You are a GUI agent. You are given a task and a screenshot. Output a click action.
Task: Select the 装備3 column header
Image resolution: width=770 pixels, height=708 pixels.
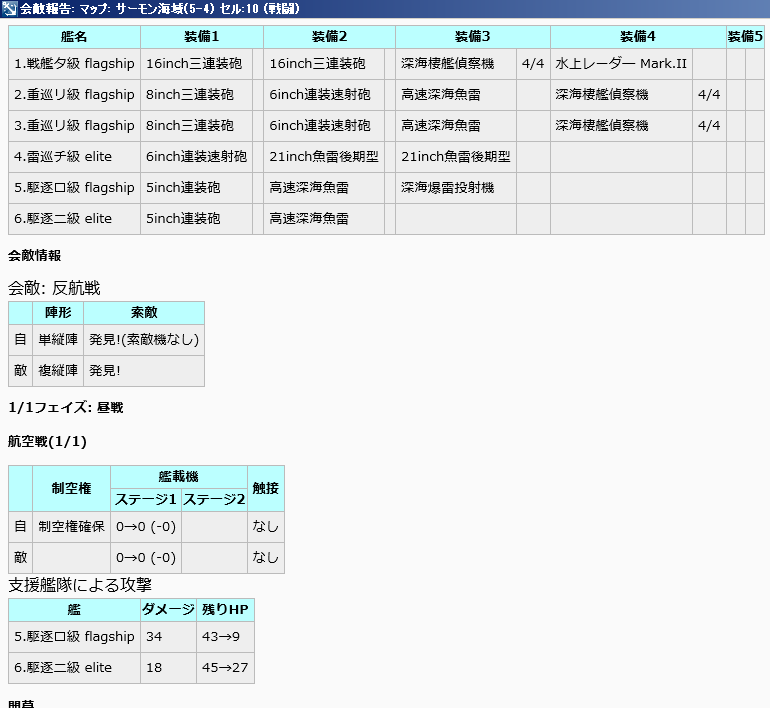coord(472,37)
